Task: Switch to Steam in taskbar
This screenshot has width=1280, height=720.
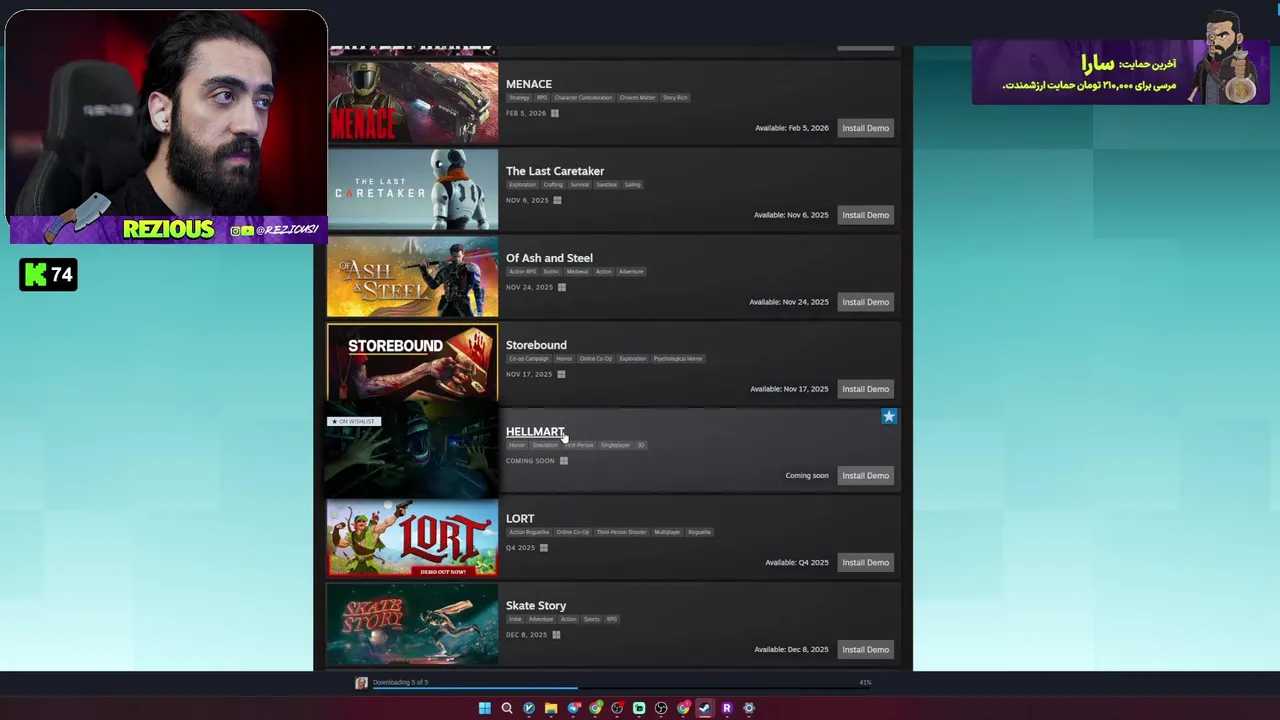Action: tap(705, 708)
